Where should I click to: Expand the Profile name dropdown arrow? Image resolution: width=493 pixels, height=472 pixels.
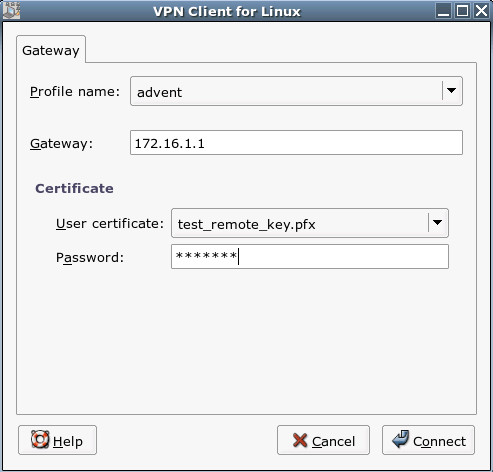point(452,91)
